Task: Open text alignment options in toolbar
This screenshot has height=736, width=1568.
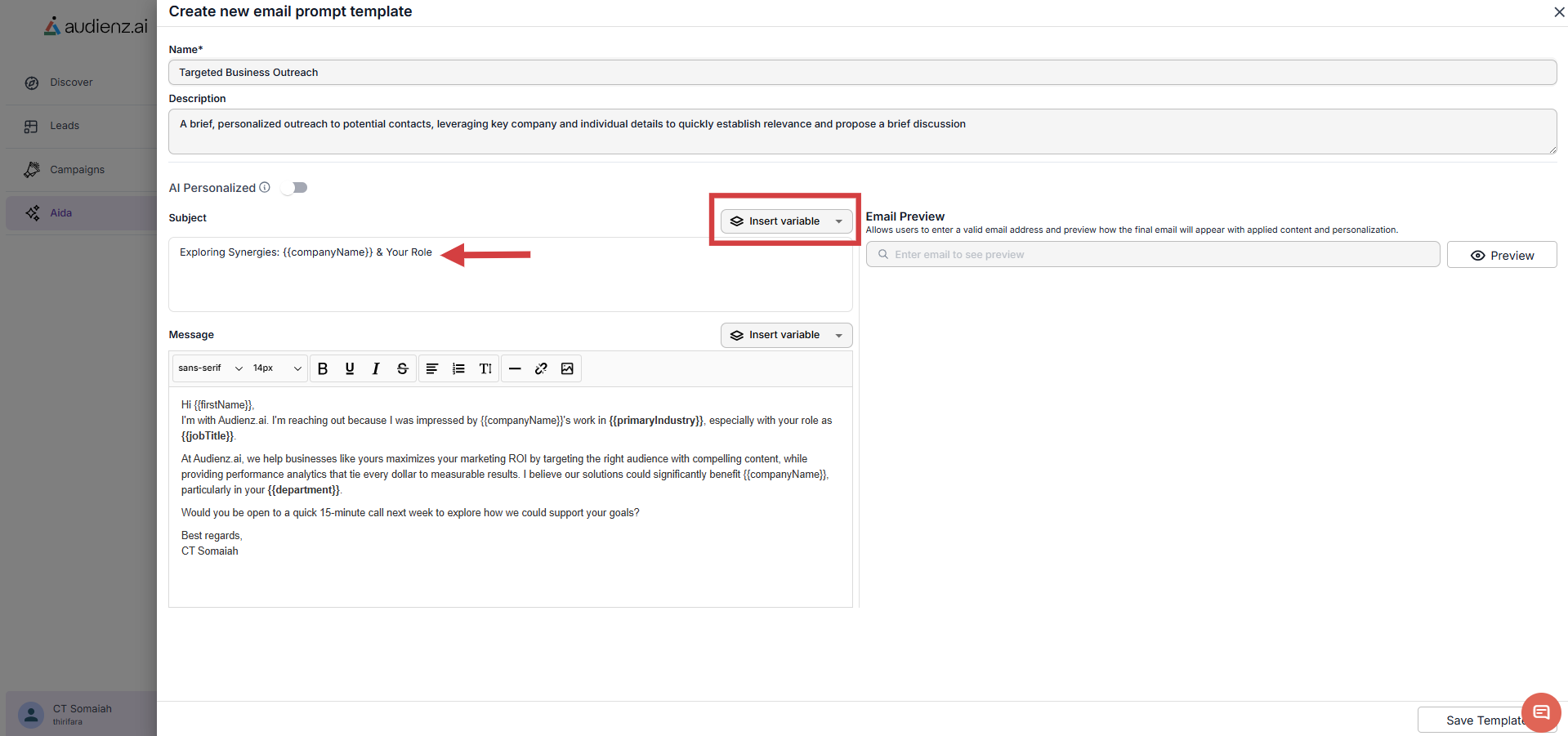Action: pyautogui.click(x=432, y=368)
